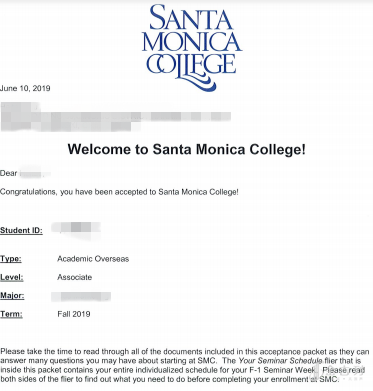This screenshot has height=391, width=373.
Task: Click the Type label
Action: click(x=11, y=259)
